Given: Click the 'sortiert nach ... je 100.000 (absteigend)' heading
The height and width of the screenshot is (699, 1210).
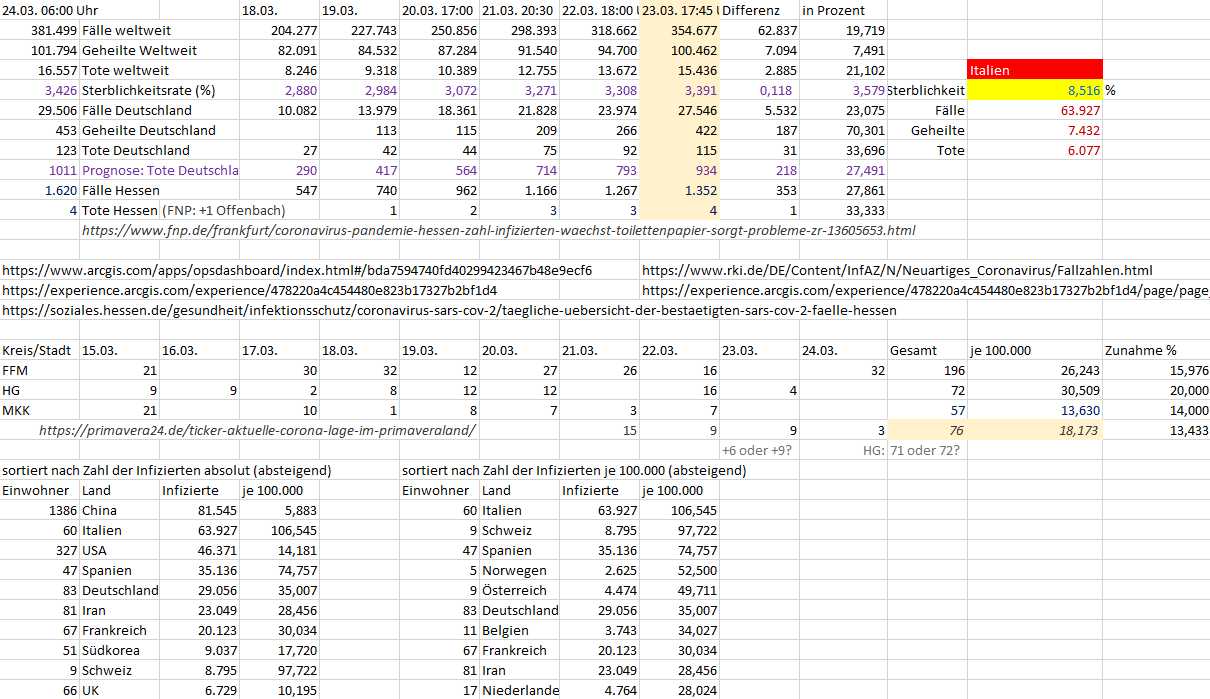Looking at the screenshot, I should (x=574, y=470).
